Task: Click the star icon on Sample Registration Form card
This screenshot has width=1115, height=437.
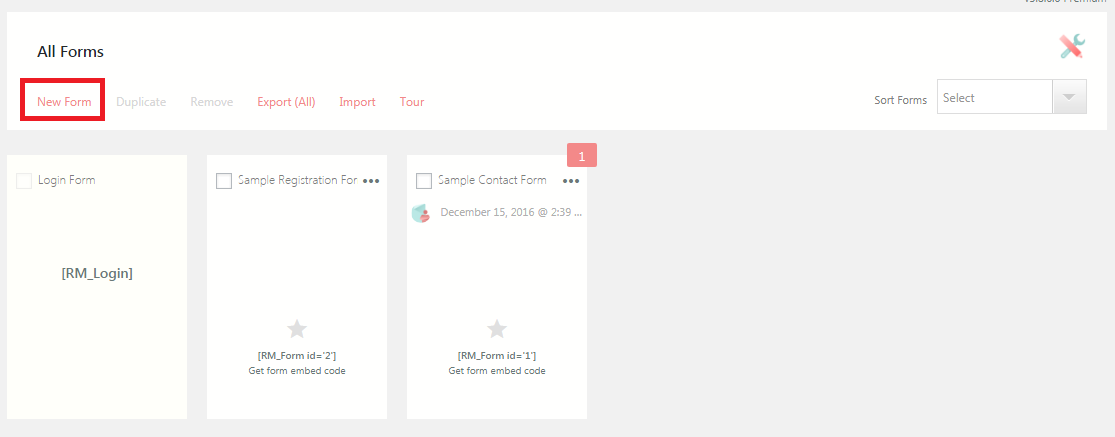Action: point(297,328)
